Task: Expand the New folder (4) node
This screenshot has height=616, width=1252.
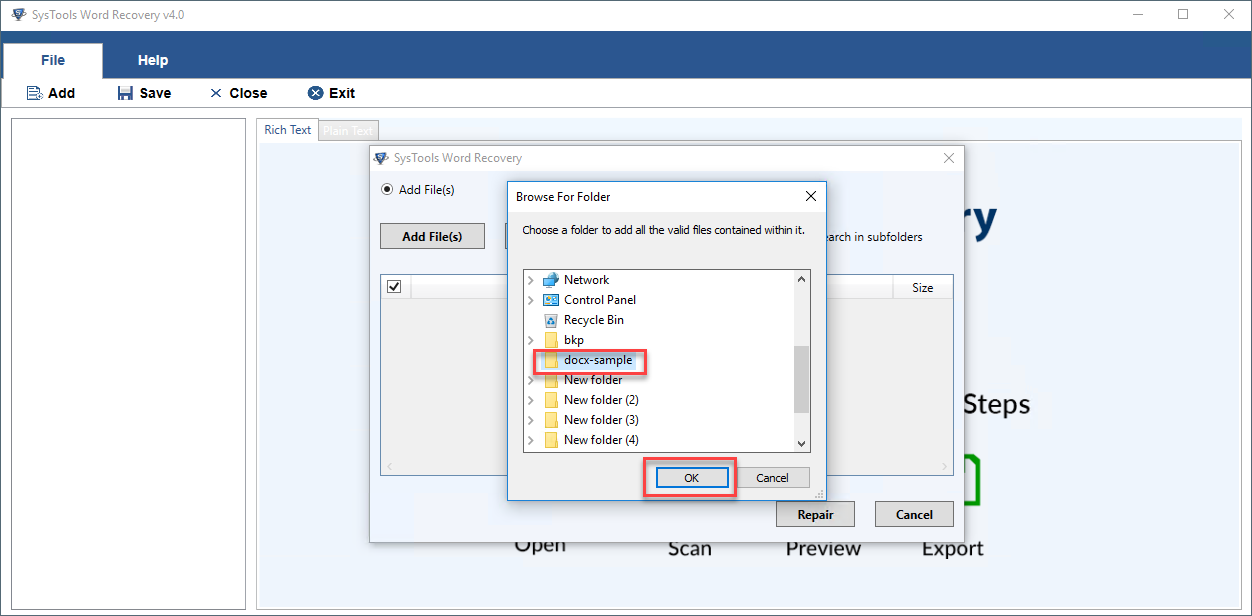Action: (x=531, y=440)
